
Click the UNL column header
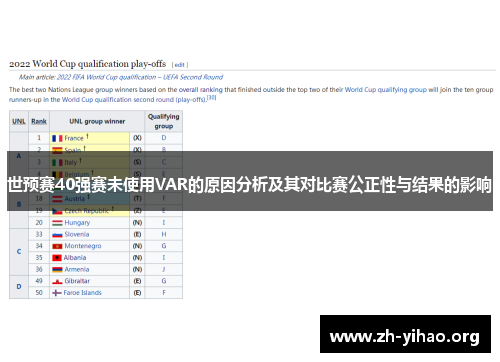click(x=19, y=121)
